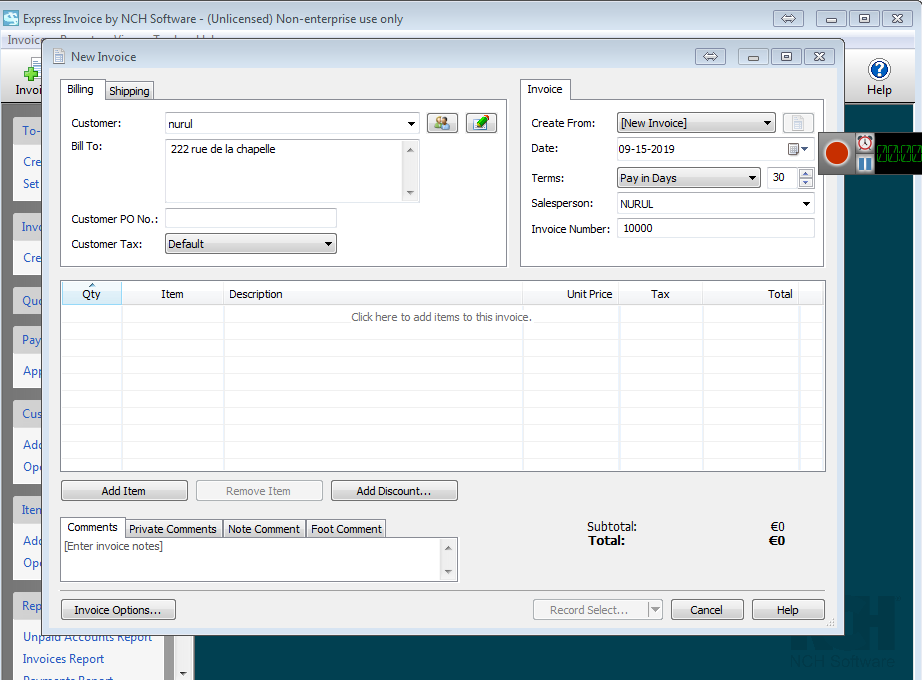Increase payment days with up stepper

(806, 173)
